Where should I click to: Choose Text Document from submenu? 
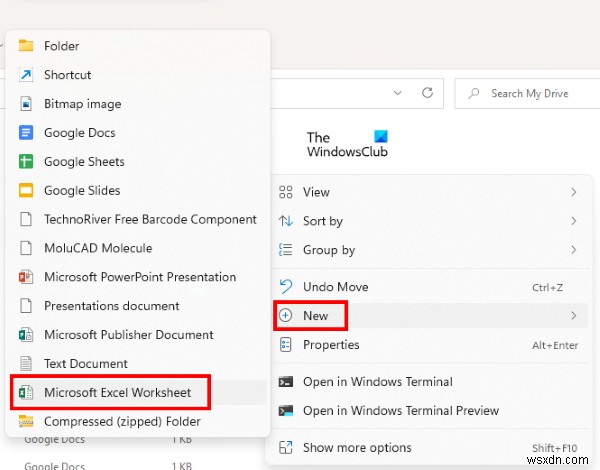pyautogui.click(x=138, y=364)
